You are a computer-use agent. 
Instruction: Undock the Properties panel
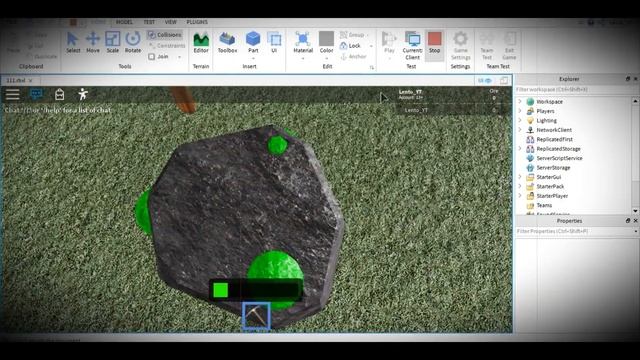coord(628,220)
